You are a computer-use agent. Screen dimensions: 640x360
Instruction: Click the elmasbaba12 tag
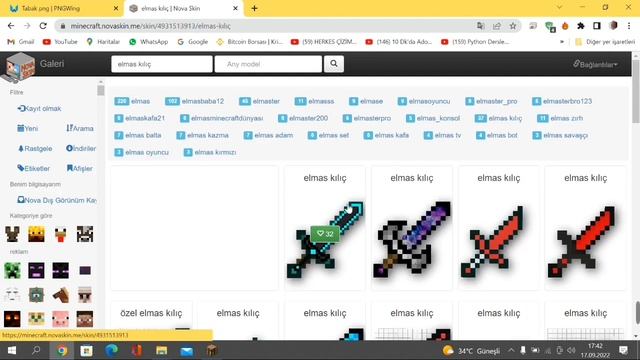[195, 101]
